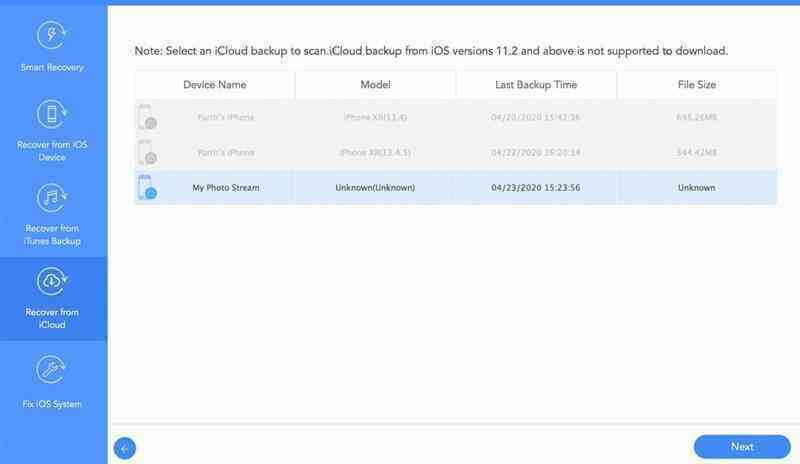The height and width of the screenshot is (464, 800).
Task: Click the Next button
Action: click(742, 447)
